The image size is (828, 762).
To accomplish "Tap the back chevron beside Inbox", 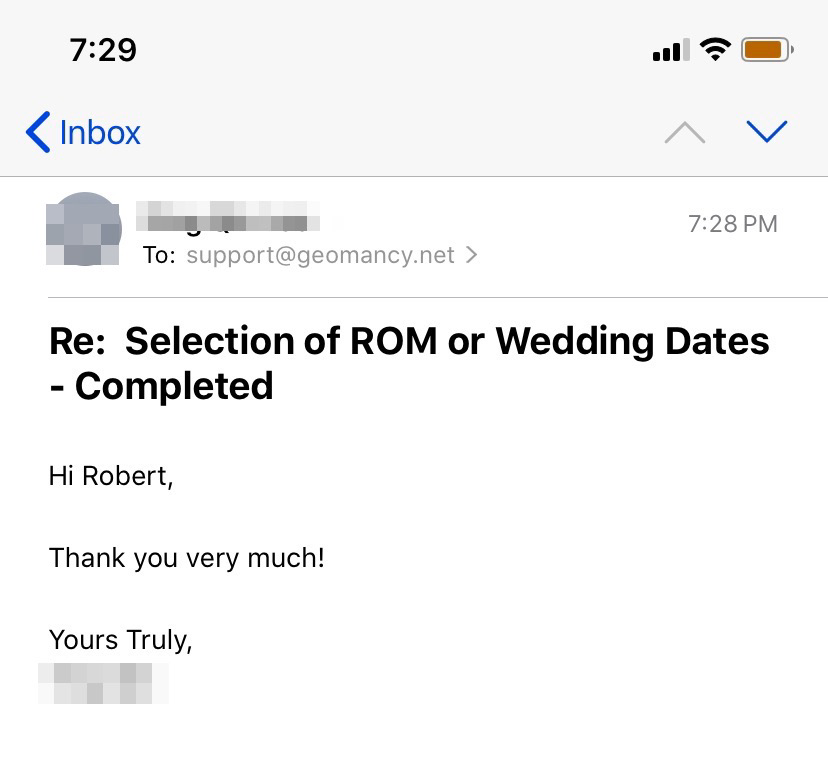I will tap(38, 132).
